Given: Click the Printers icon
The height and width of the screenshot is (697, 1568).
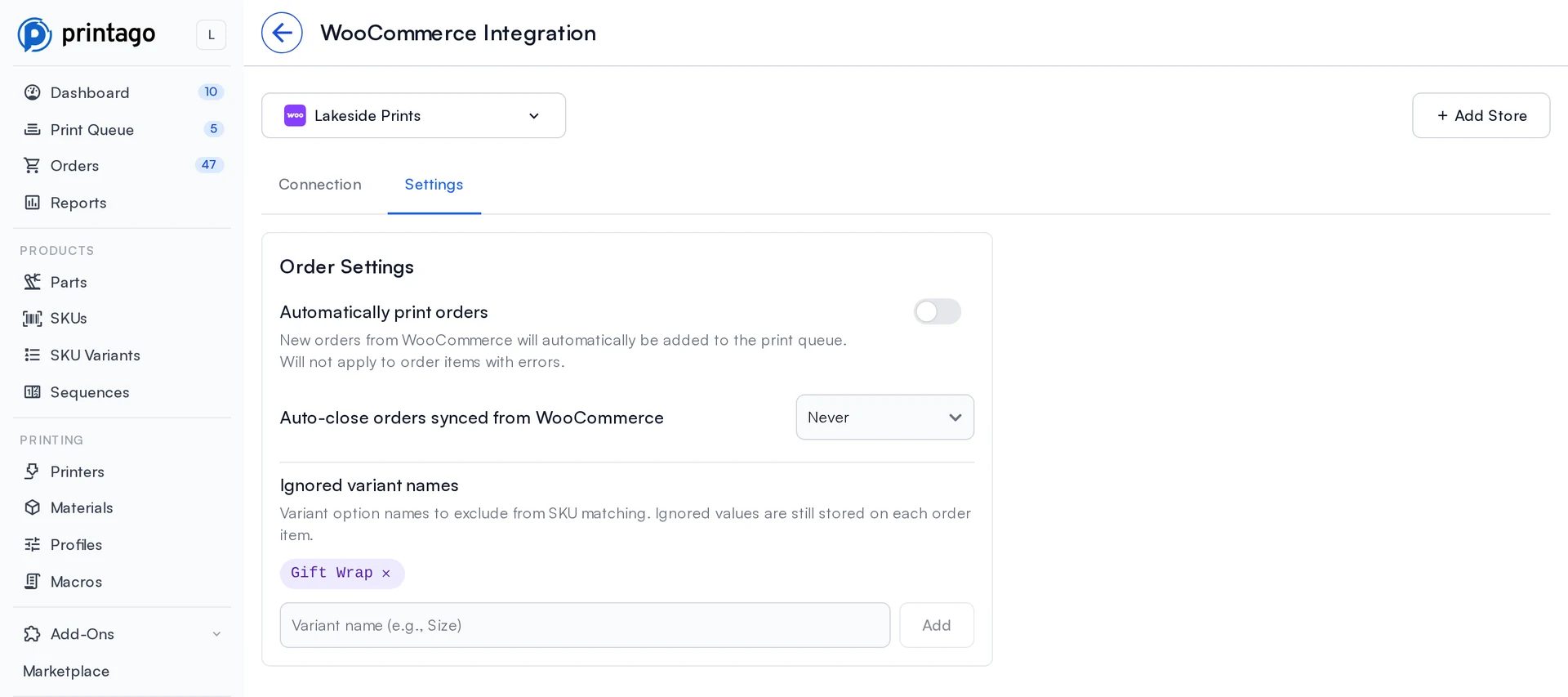Looking at the screenshot, I should (x=33, y=471).
